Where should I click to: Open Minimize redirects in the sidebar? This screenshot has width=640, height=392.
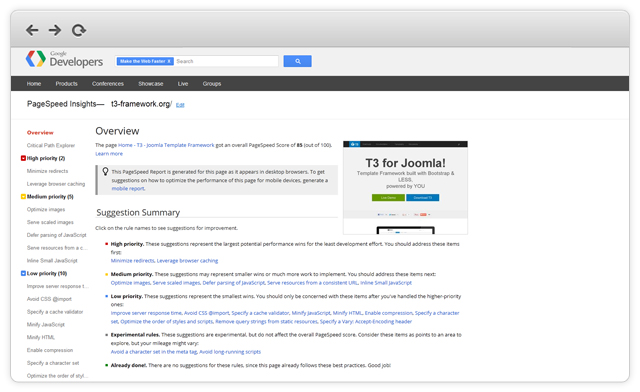coord(47,171)
